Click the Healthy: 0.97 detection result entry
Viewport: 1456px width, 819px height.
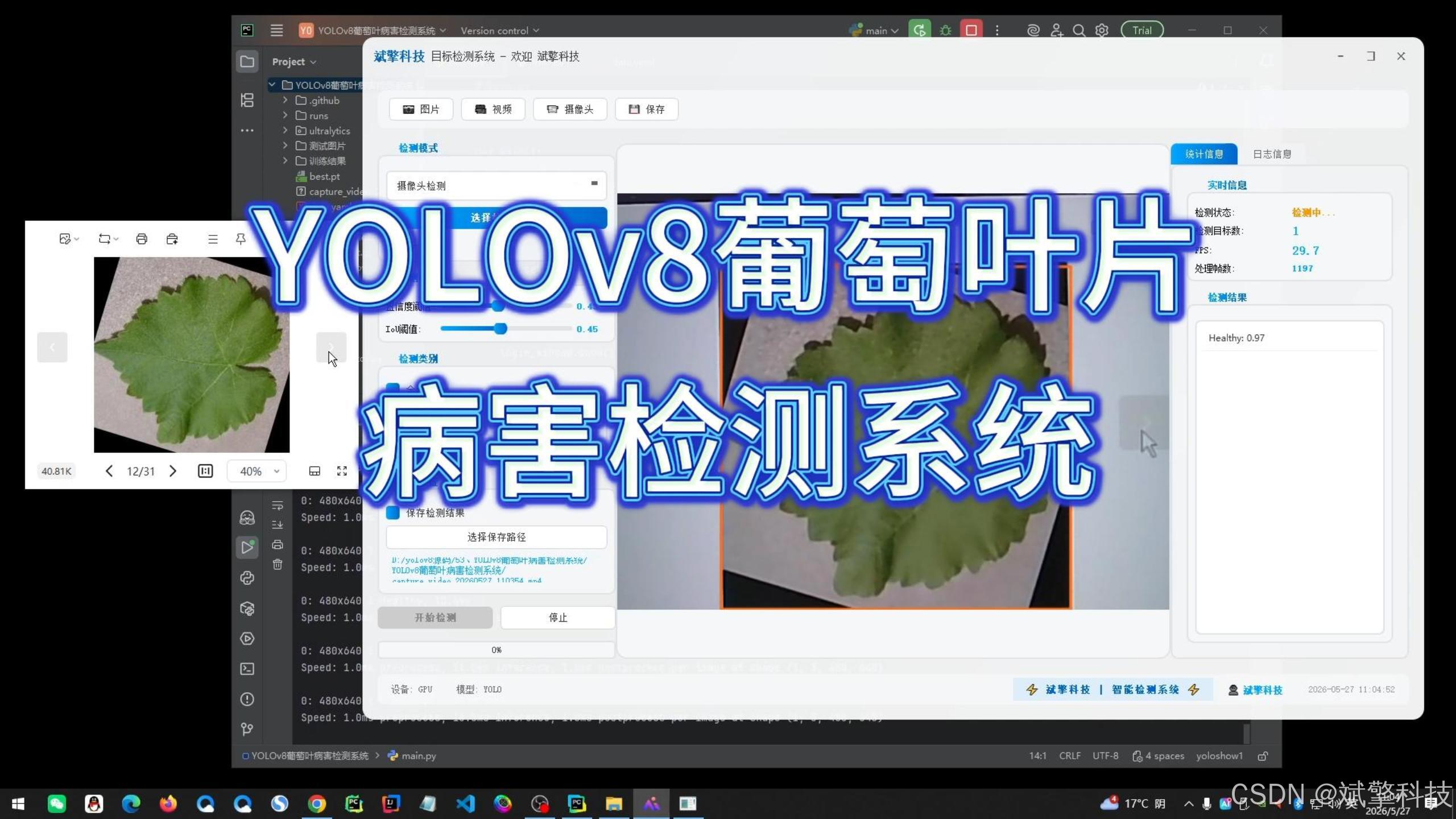(1289, 338)
